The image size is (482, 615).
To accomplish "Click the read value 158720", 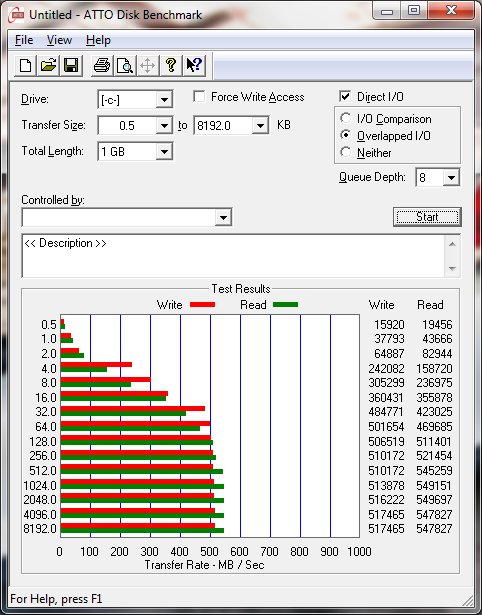I will (435, 369).
